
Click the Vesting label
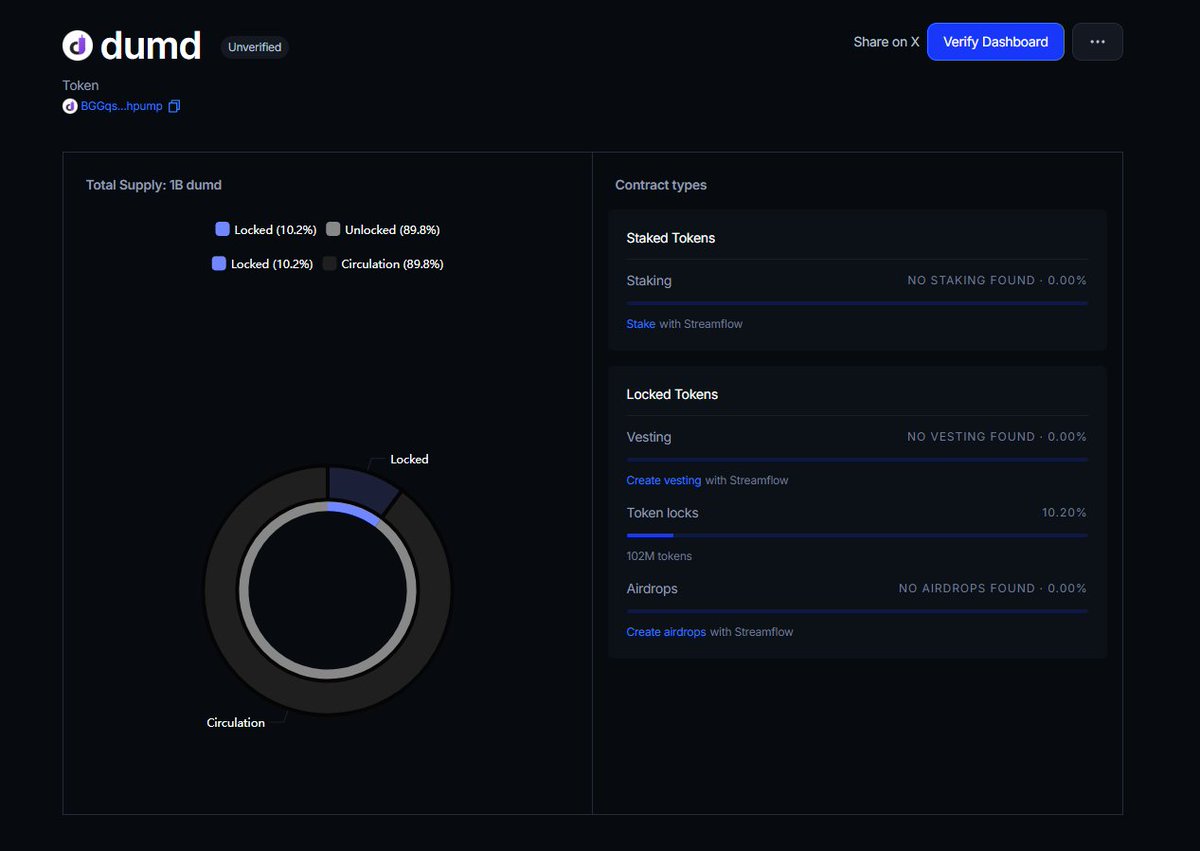[649, 437]
